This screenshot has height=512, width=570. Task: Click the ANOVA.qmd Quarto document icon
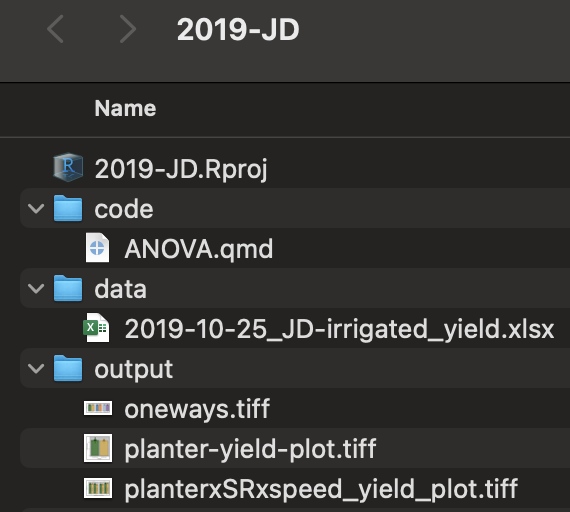click(97, 248)
